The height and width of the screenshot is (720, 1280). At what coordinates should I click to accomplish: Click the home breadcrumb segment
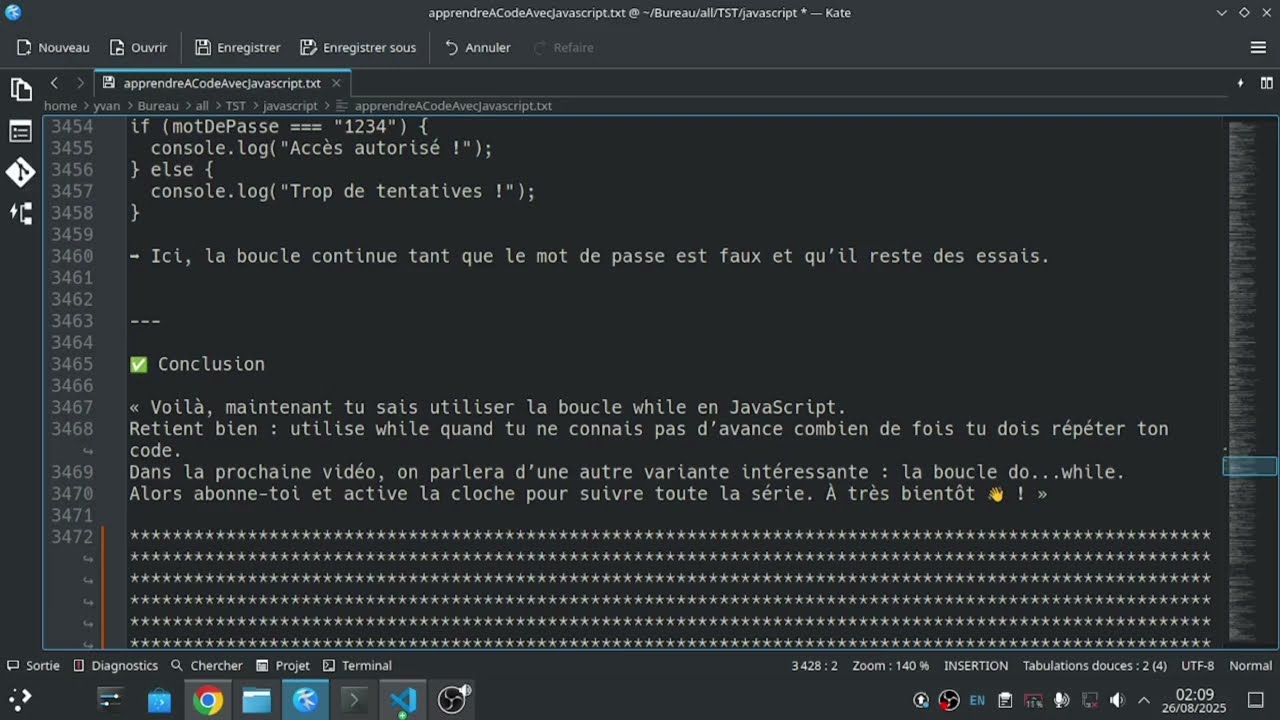coord(60,105)
